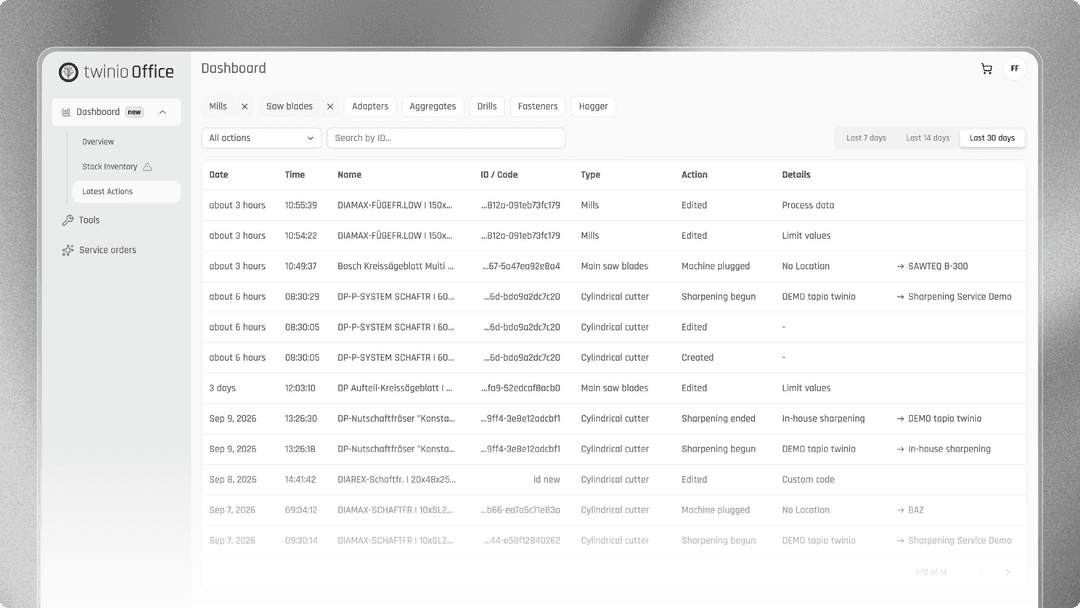Click the Service orders sparkle icon

pyautogui.click(x=68, y=250)
